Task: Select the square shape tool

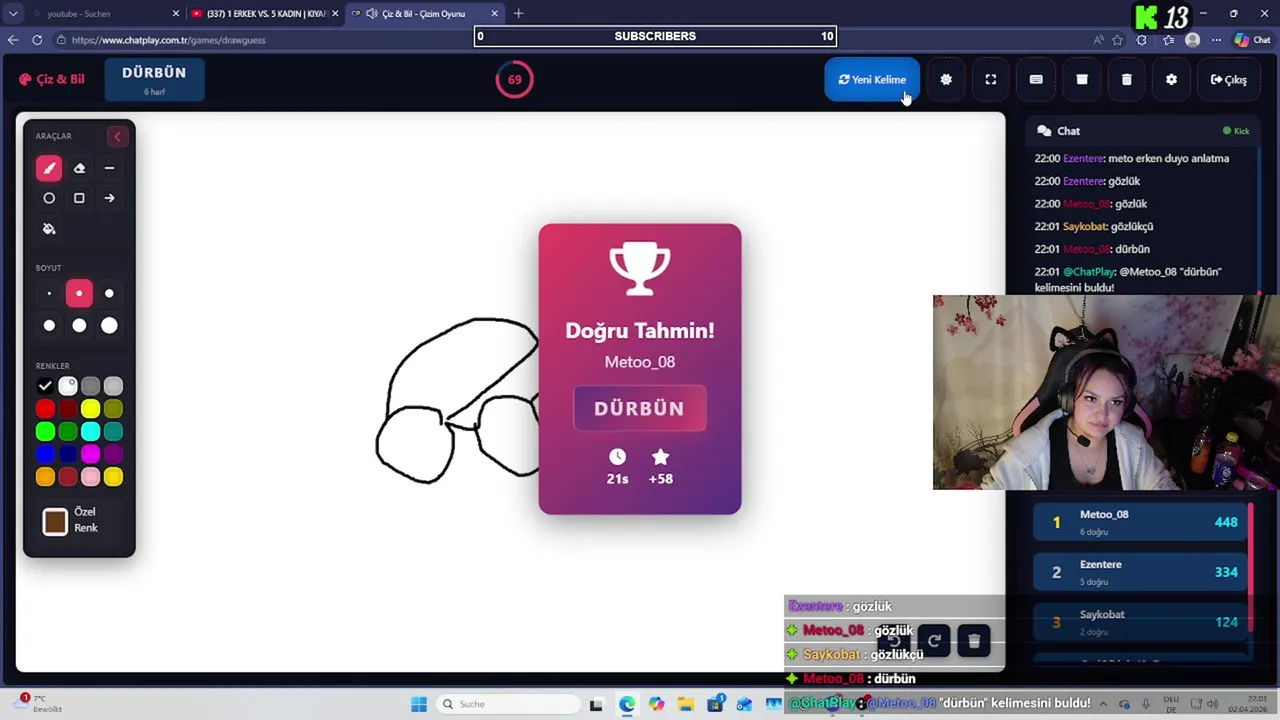Action: pos(79,198)
